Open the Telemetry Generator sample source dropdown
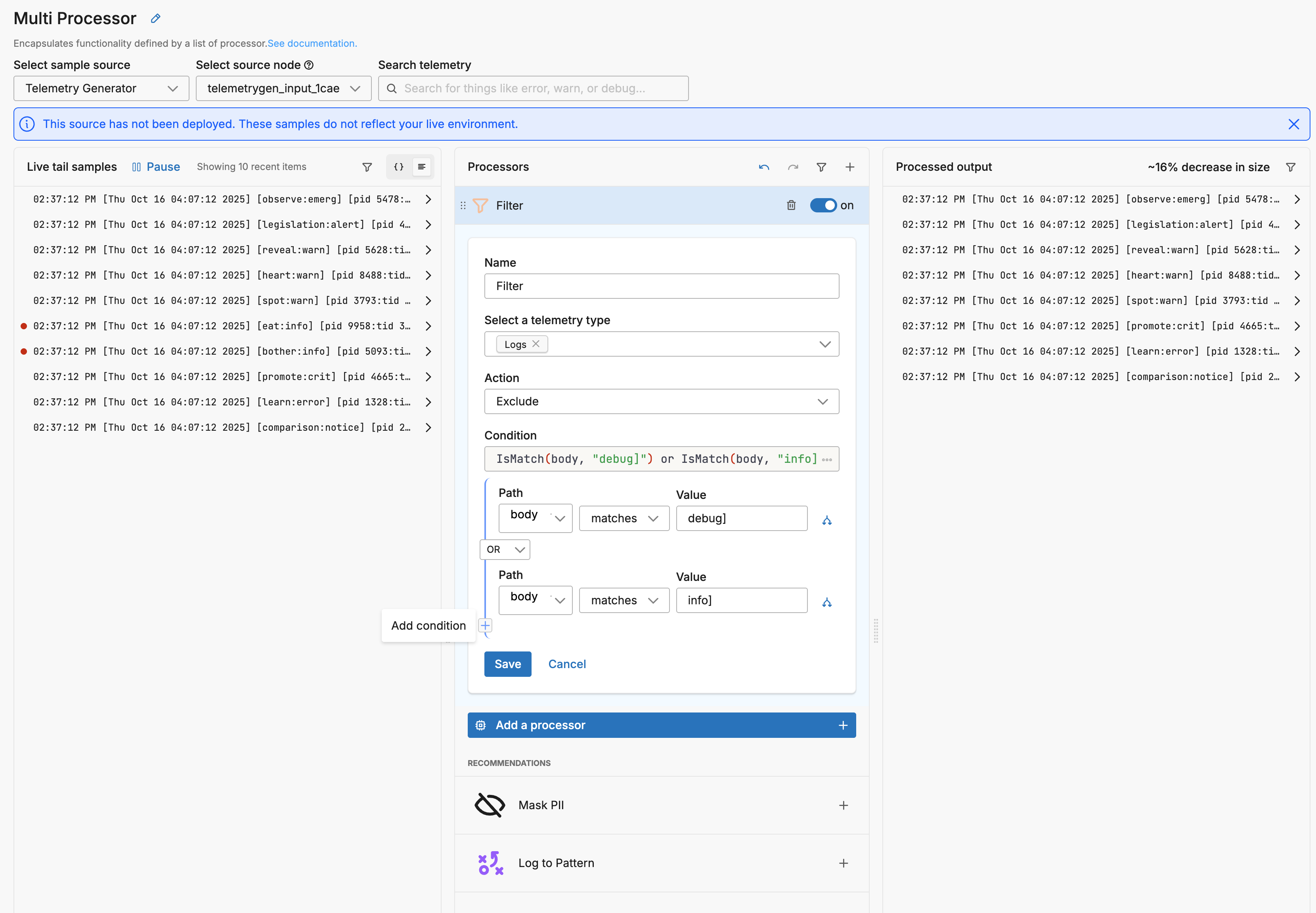Image resolution: width=1316 pixels, height=913 pixels. coord(101,89)
